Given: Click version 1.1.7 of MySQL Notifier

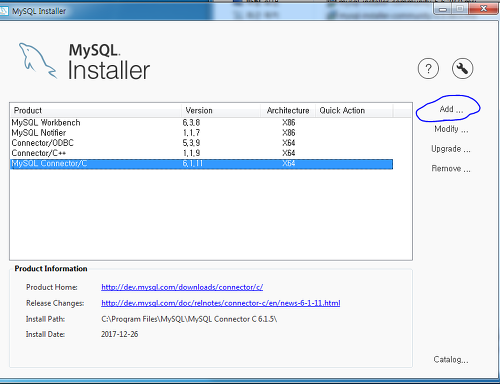Looking at the screenshot, I should click(191, 133).
